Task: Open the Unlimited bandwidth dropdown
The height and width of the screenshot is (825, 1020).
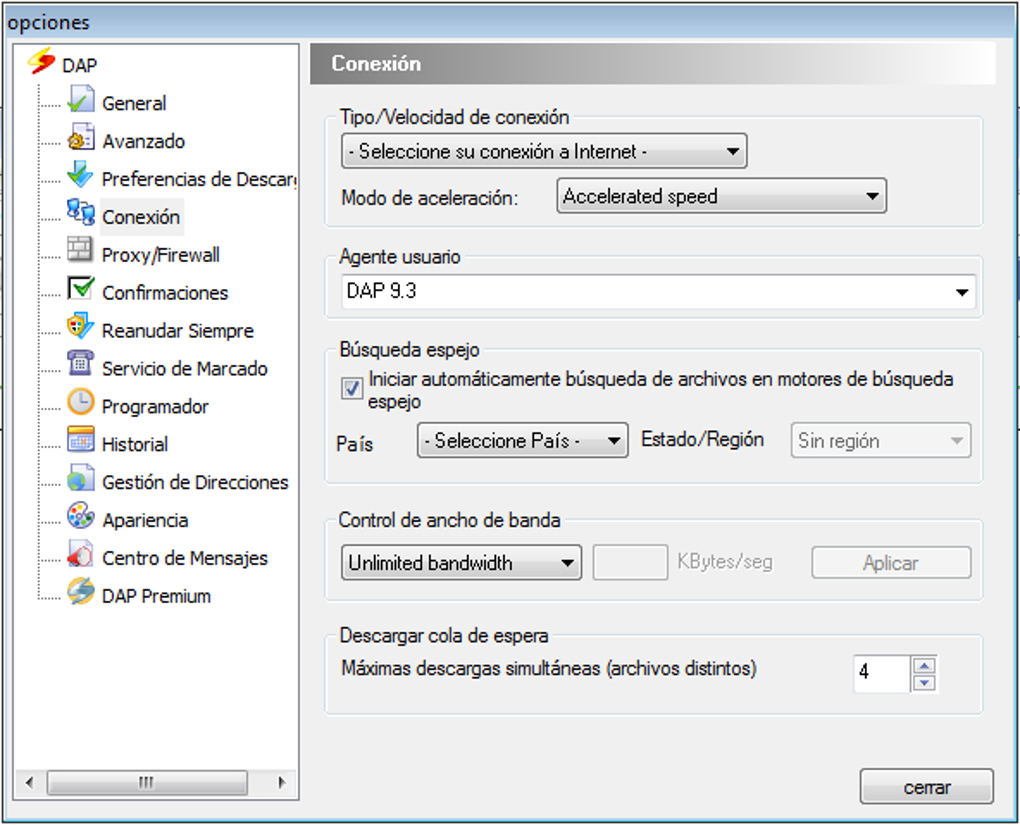Action: tap(461, 562)
